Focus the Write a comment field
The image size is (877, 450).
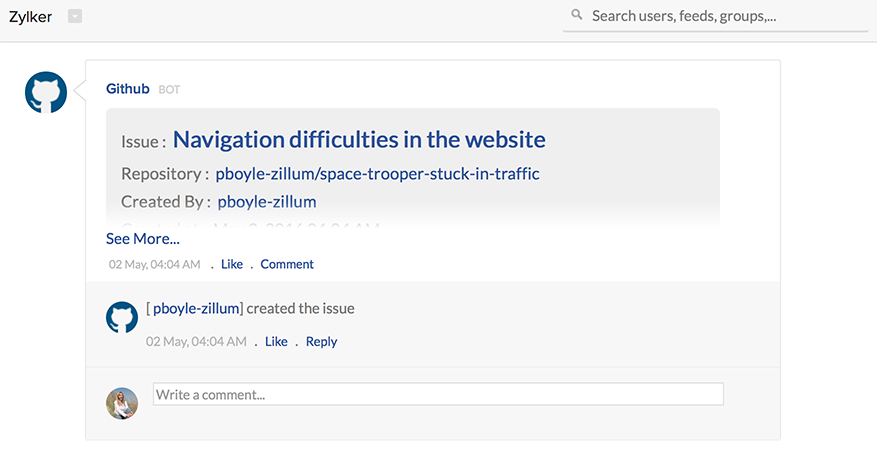tap(438, 394)
